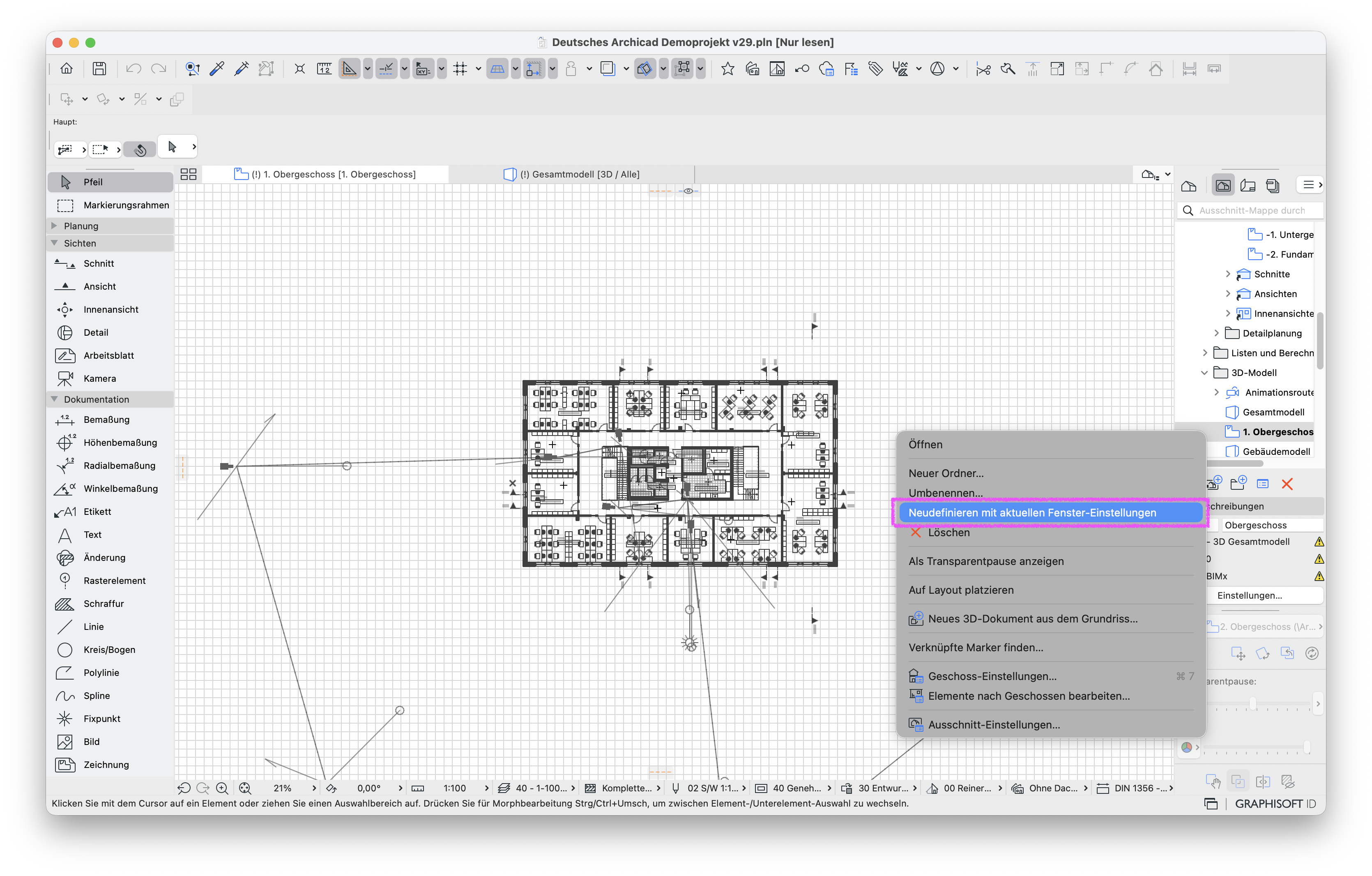
Task: Expand the Detailplanung folder
Action: (x=1216, y=333)
